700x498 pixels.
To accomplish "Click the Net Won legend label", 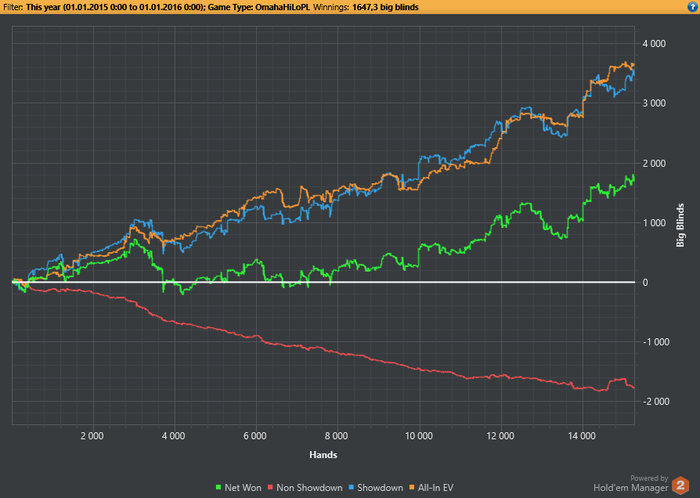I will click(x=243, y=488).
